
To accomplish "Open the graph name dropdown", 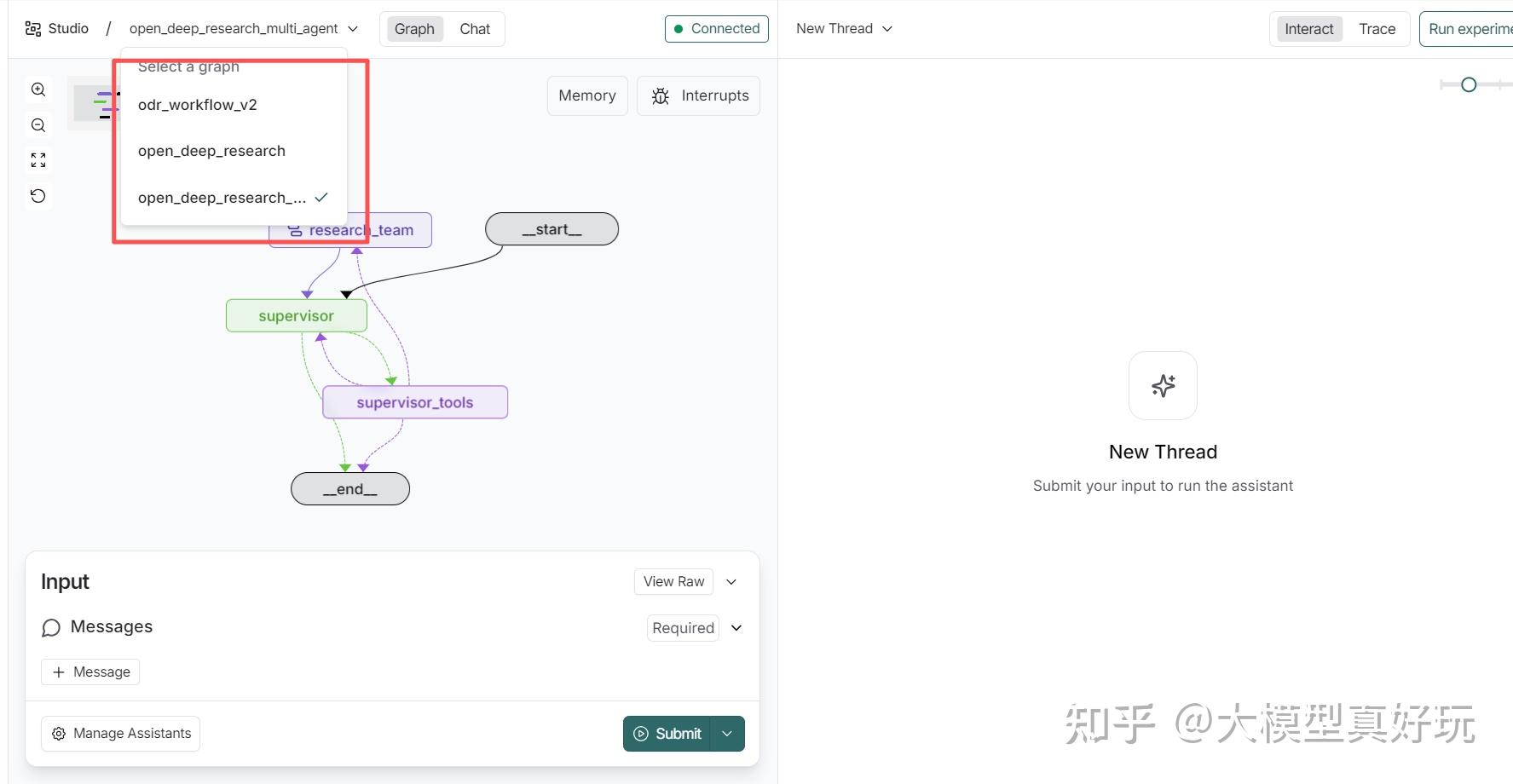I will coord(353,28).
